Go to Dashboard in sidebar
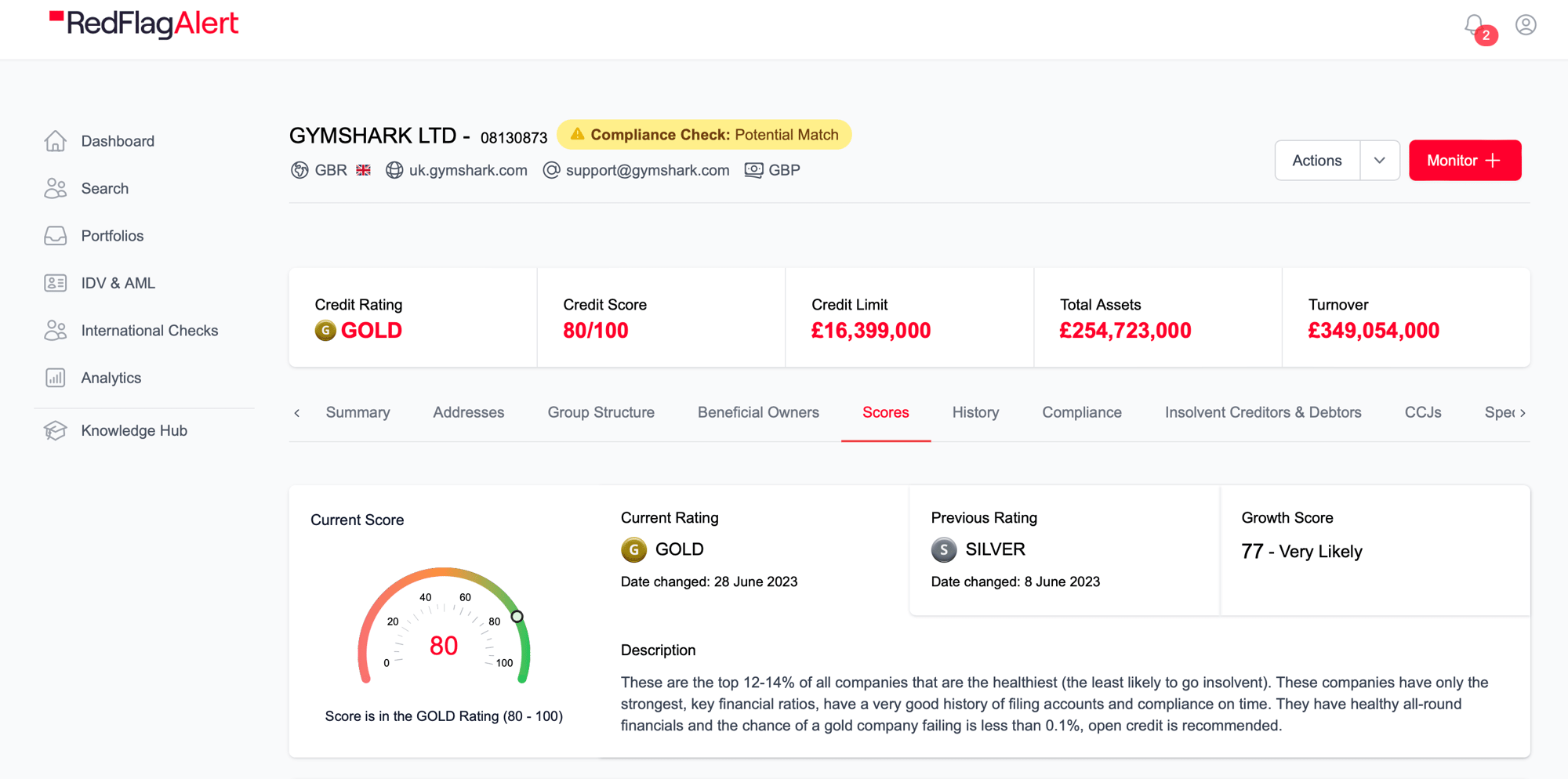Viewport: 1568px width, 779px height. 118,141
